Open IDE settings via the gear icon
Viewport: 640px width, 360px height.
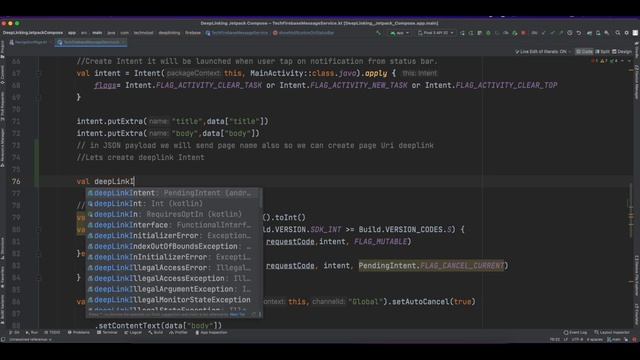[x=627, y=33]
